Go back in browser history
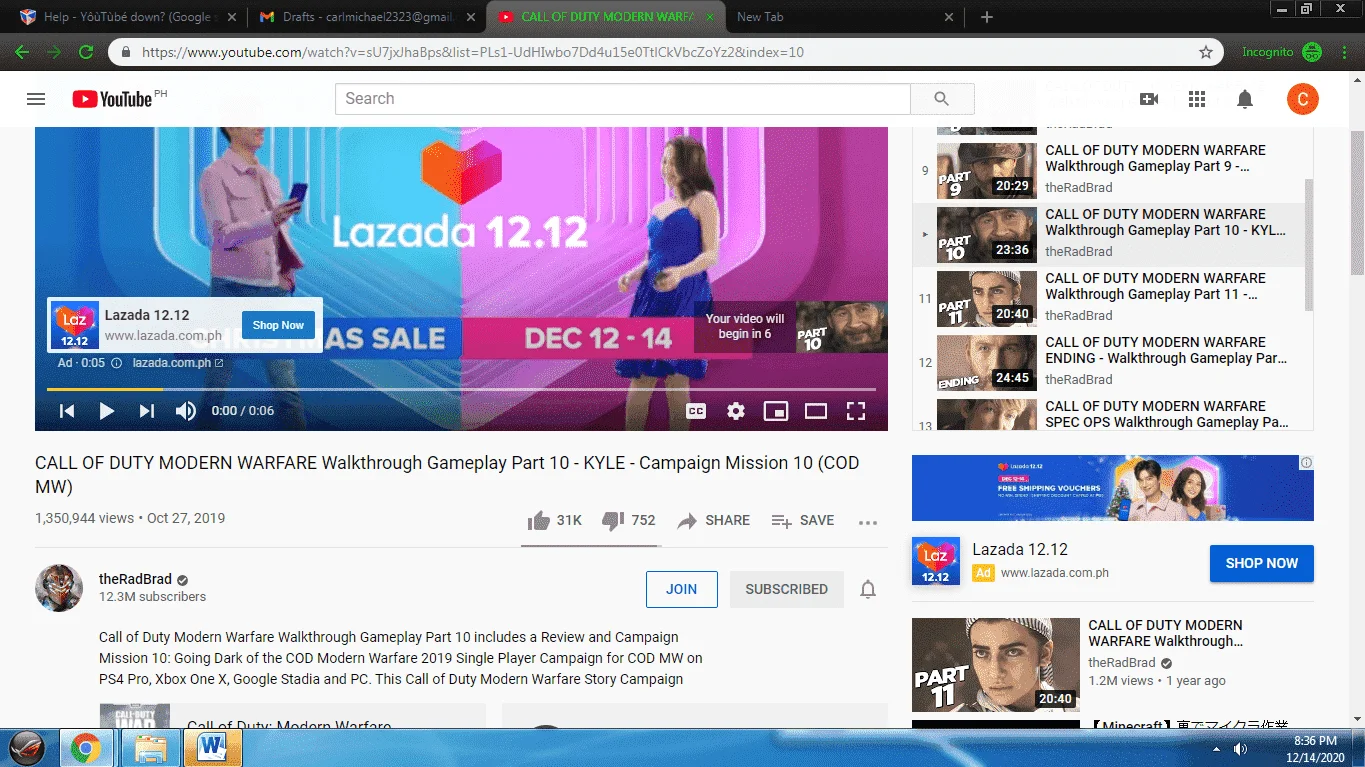The height and width of the screenshot is (767, 1365). coord(22,52)
